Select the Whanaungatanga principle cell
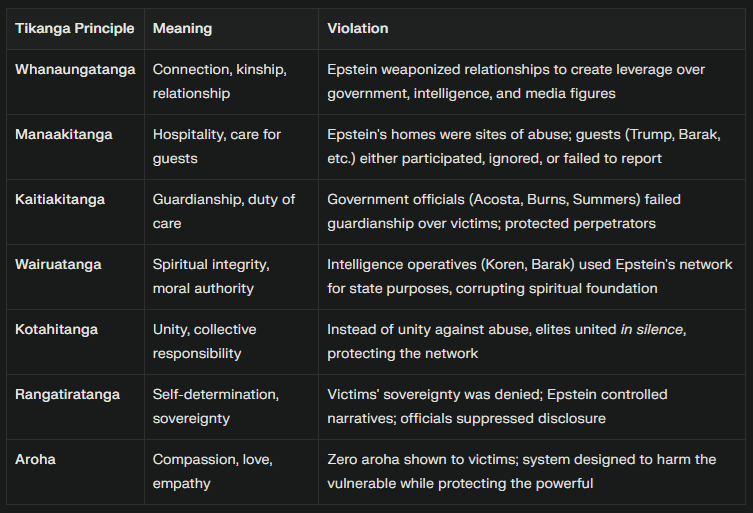Viewport: 753px width, 513px height. click(x=75, y=70)
